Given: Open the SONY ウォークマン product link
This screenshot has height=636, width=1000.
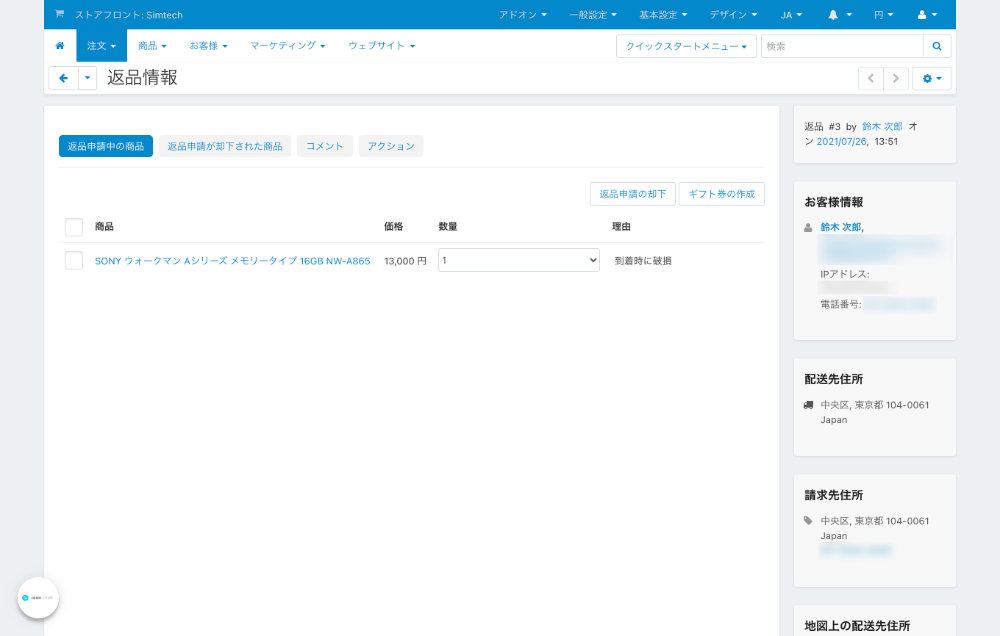Looking at the screenshot, I should pyautogui.click(x=232, y=261).
